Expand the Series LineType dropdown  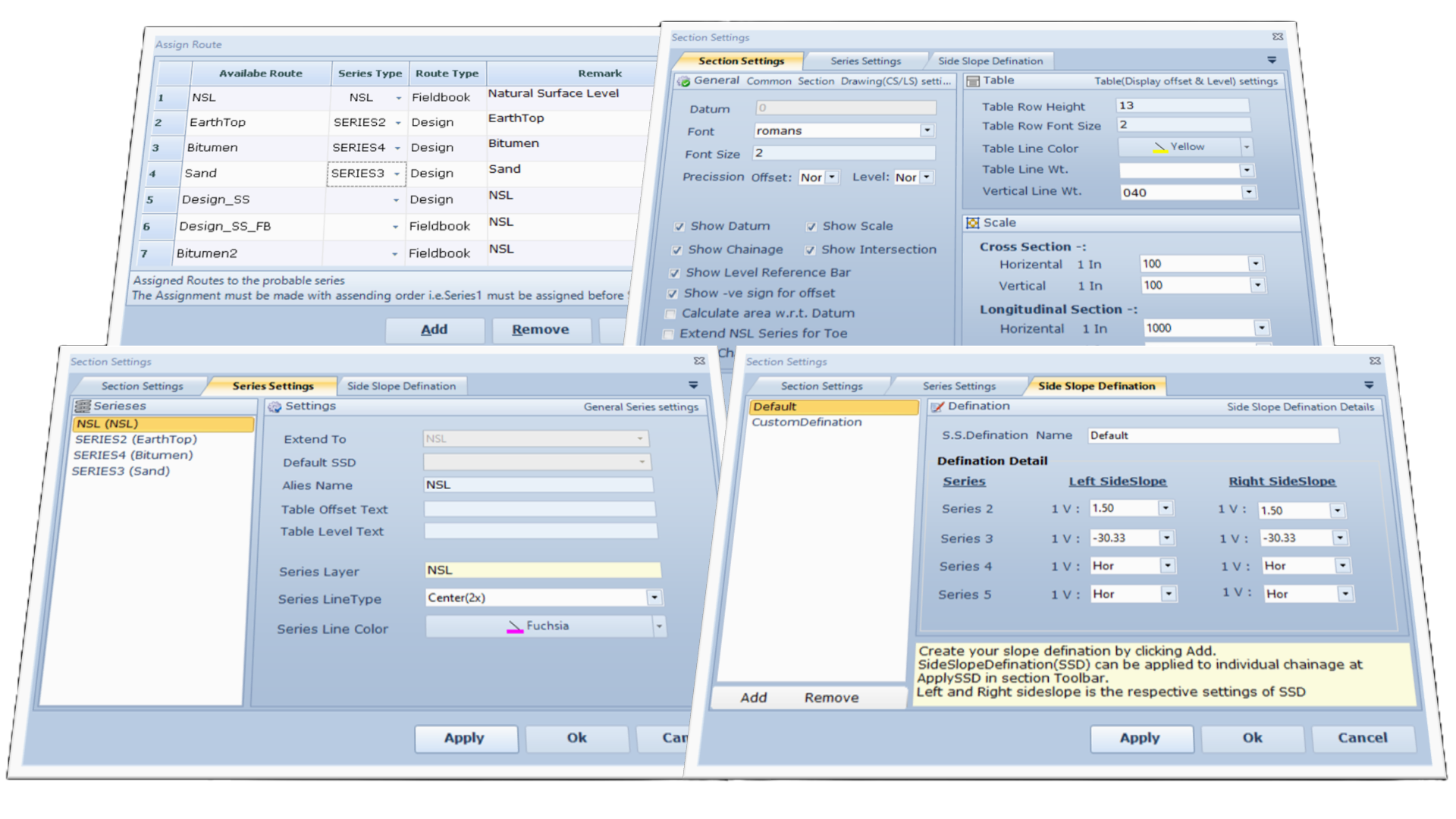pos(654,598)
